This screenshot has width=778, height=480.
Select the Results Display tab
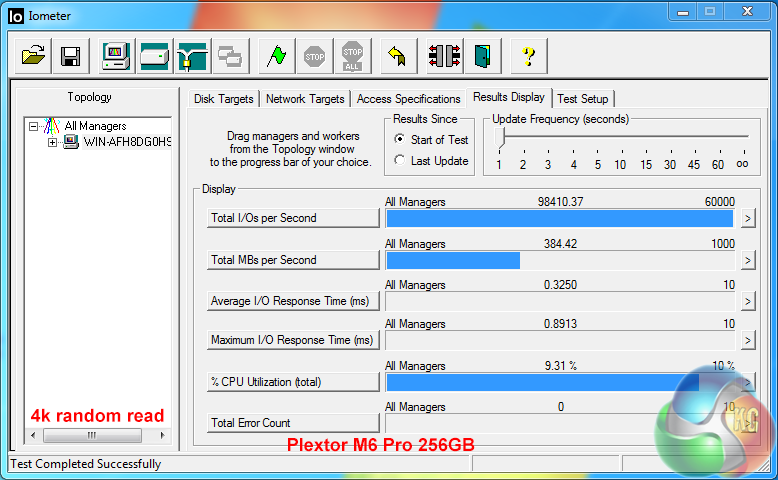509,97
